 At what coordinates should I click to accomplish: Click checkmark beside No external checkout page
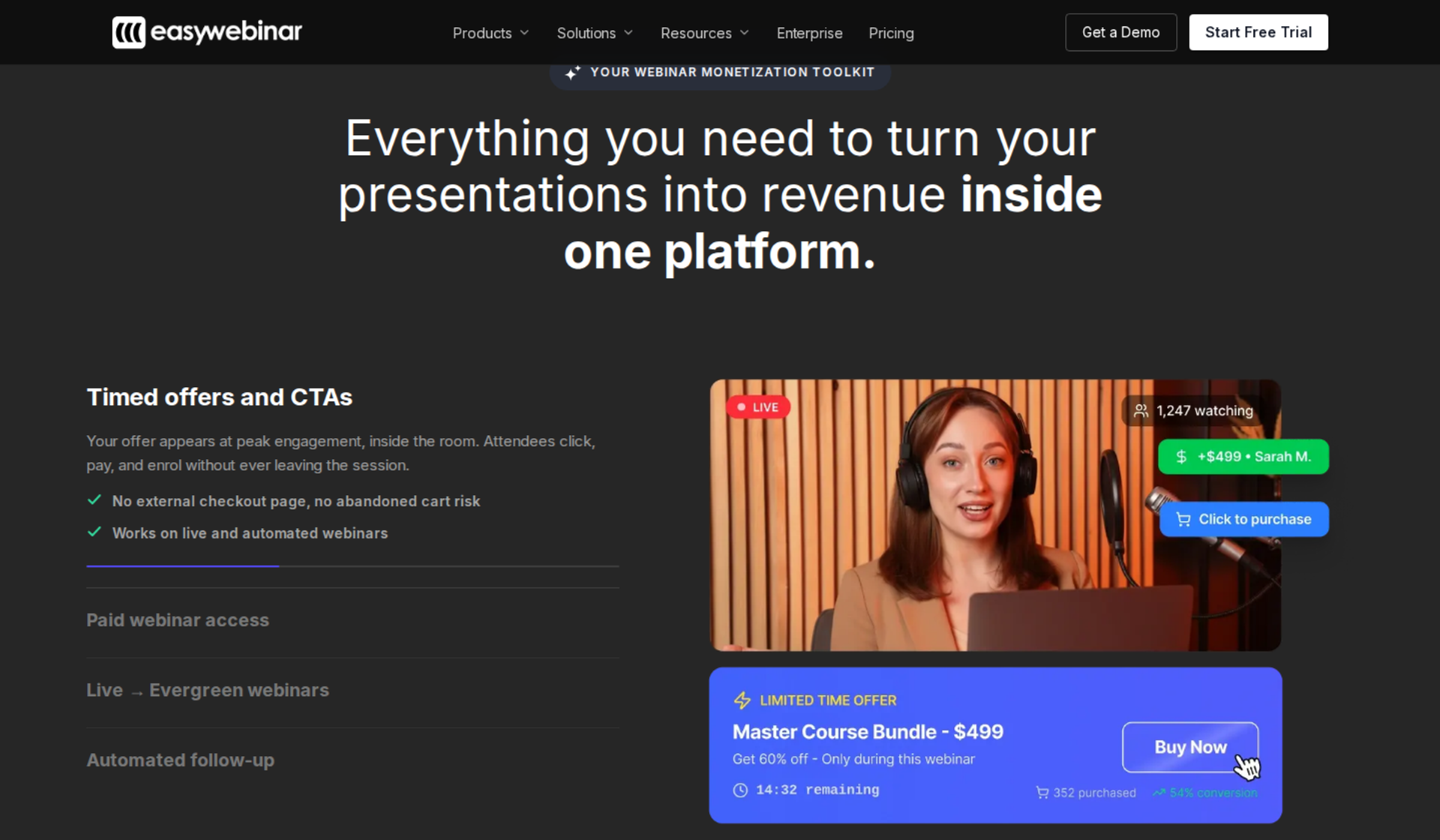94,500
